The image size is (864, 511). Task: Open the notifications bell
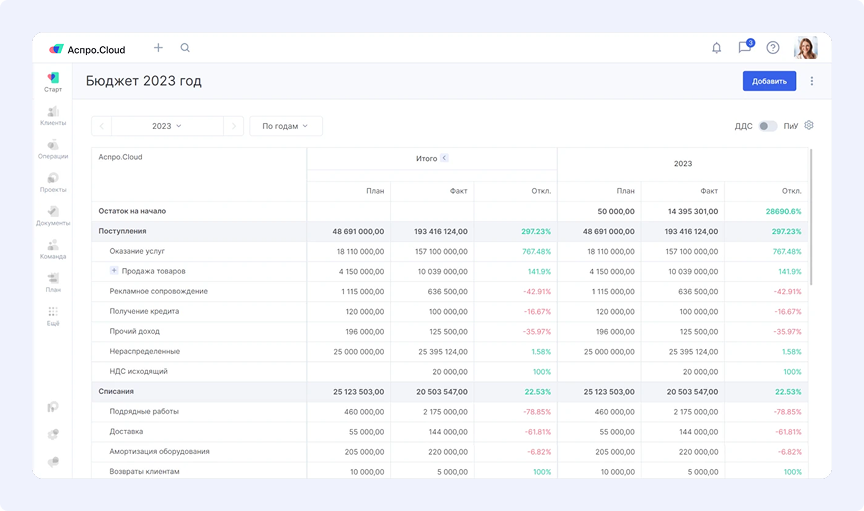716,48
